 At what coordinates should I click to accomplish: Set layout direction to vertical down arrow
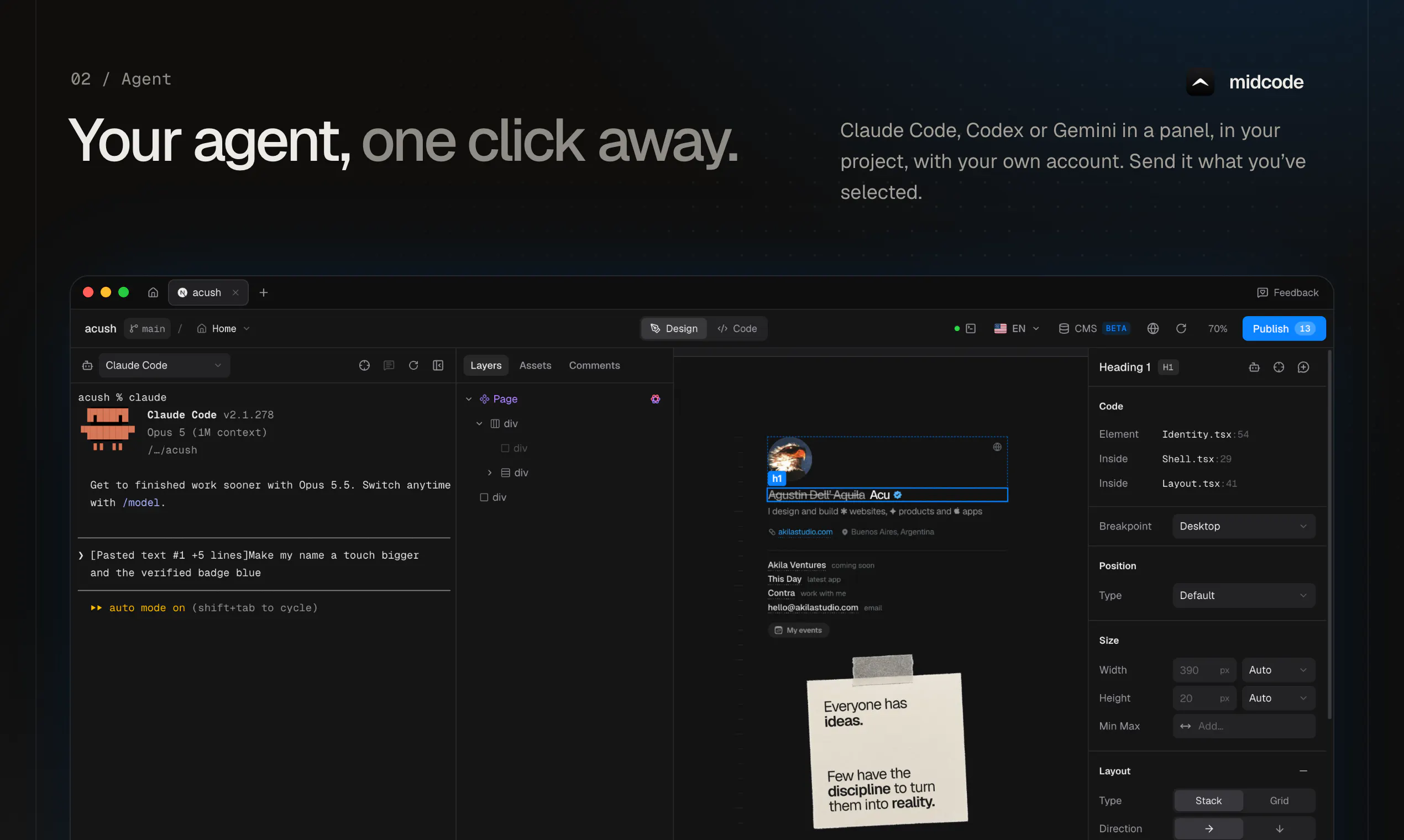[1279, 829]
